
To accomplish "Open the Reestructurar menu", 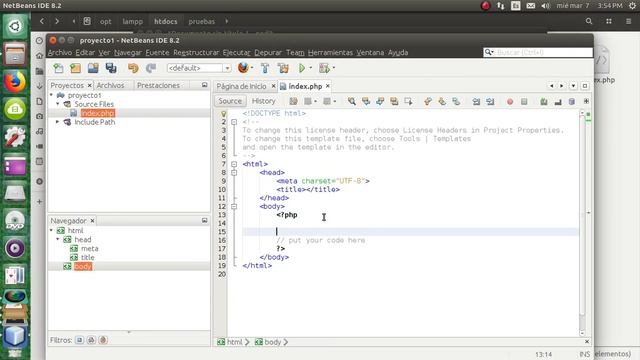I will pos(196,53).
